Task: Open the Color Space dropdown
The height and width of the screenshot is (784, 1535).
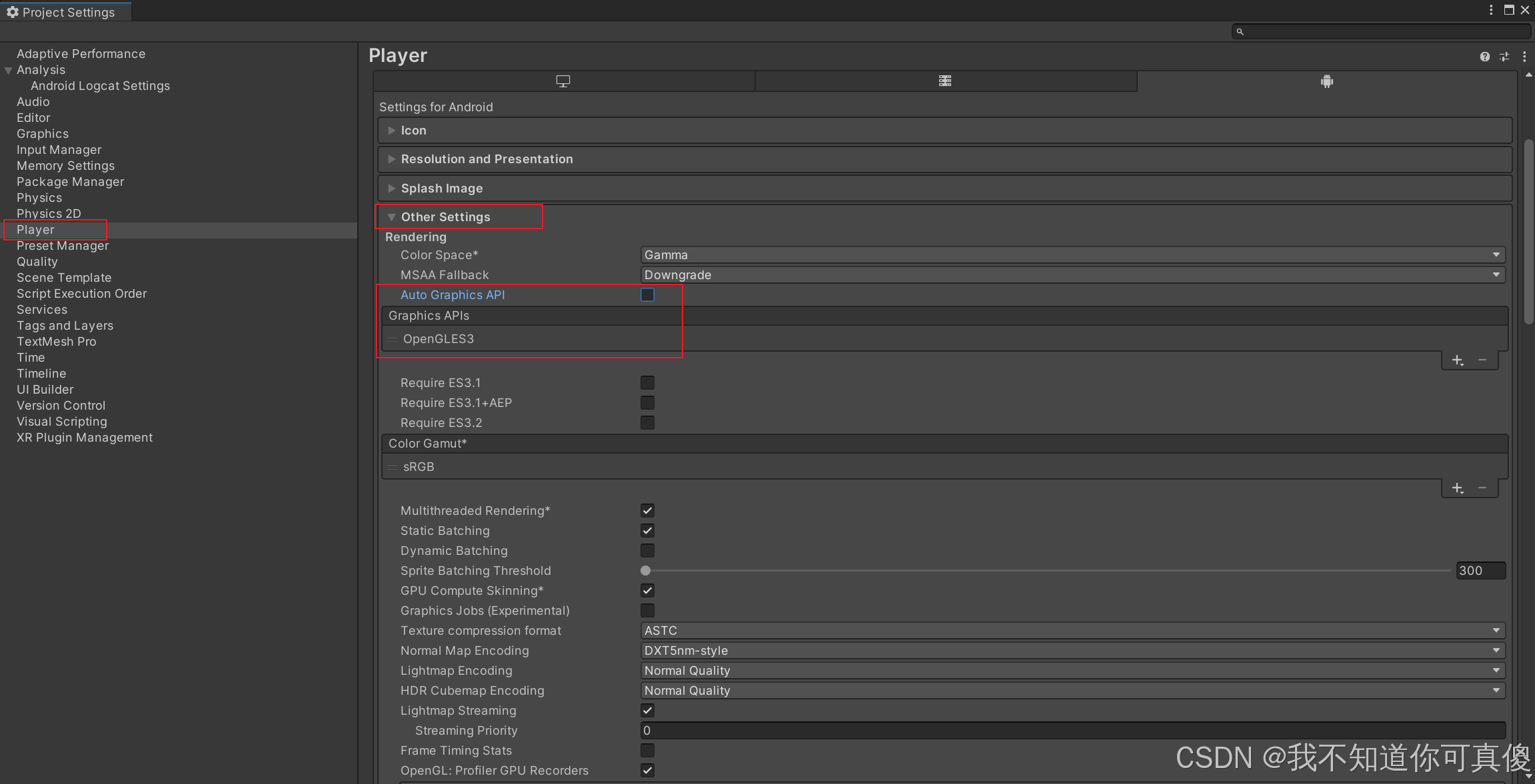Action: pos(1072,255)
